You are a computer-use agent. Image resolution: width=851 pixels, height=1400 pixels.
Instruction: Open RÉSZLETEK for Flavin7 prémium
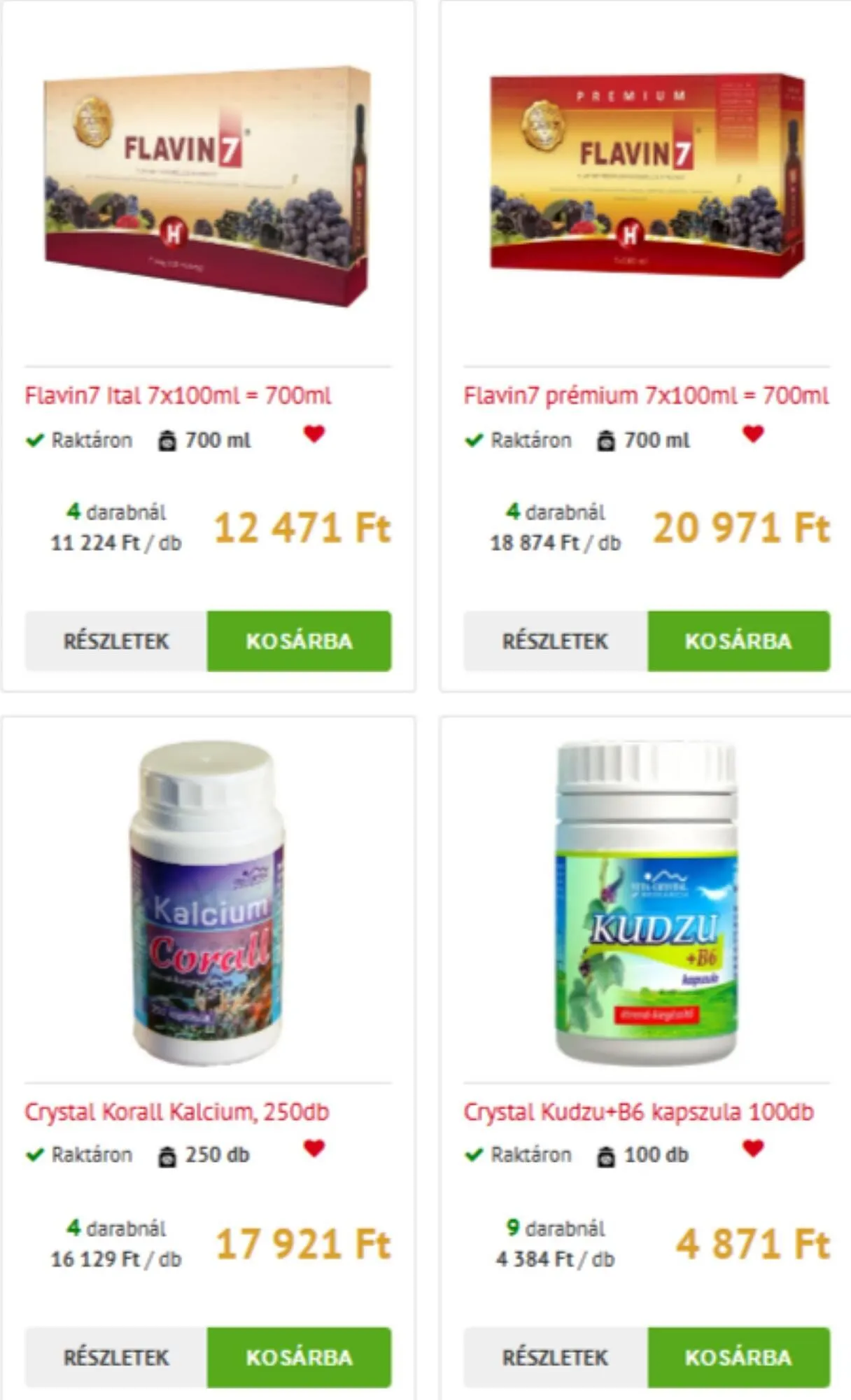pos(556,641)
